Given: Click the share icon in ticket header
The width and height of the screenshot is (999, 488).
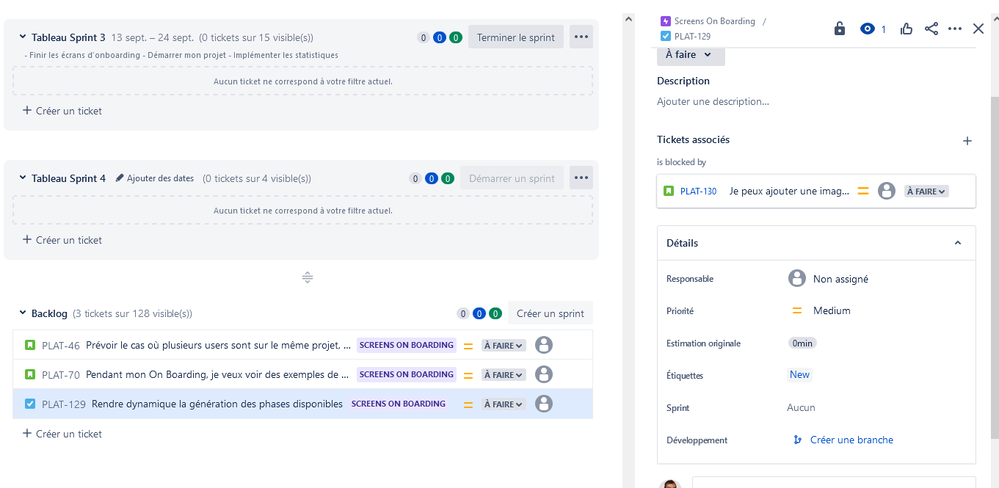Looking at the screenshot, I should (931, 29).
